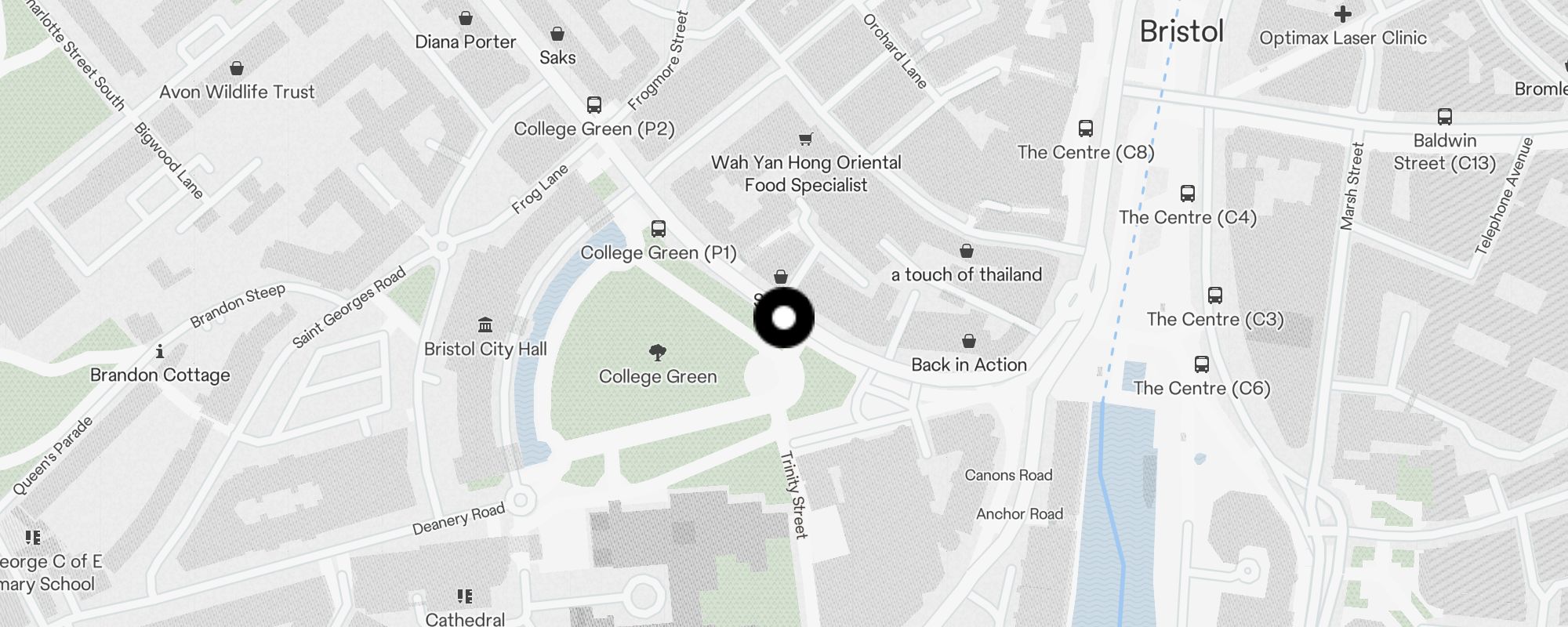Click the Bristol City Hall museum icon
This screenshot has width=1568, height=627.
[485, 324]
